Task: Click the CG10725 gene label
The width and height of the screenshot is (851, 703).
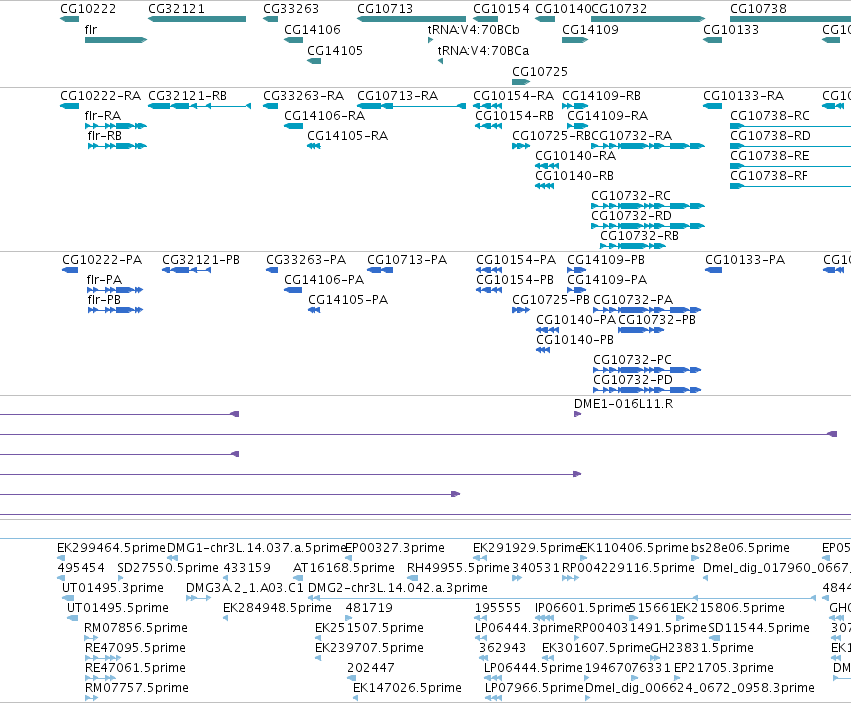Action: coord(540,72)
